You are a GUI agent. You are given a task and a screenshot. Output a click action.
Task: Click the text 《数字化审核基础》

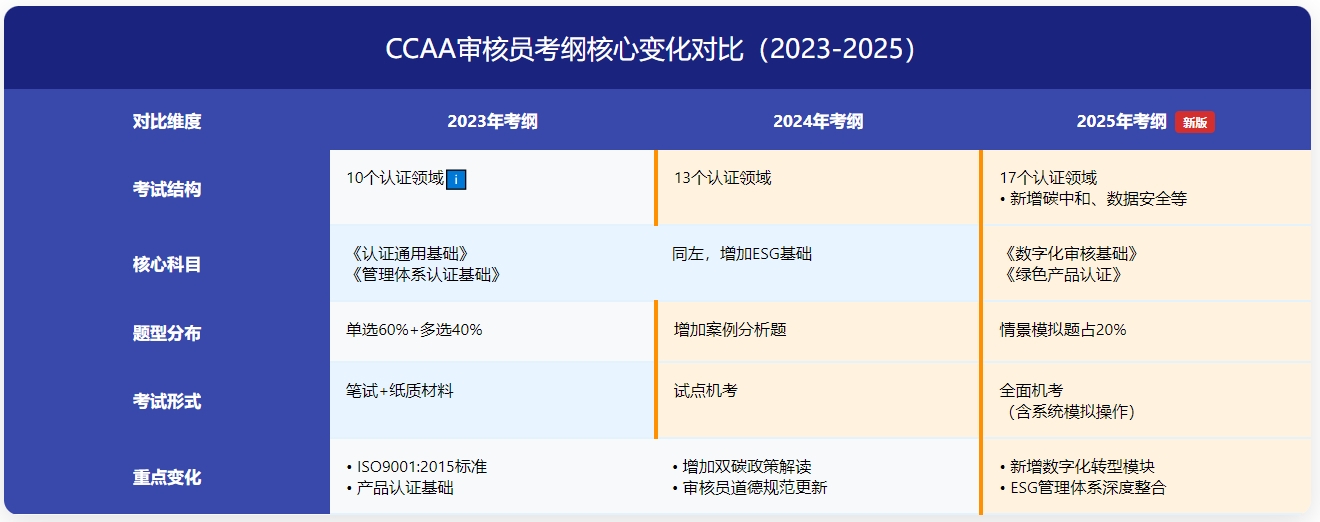(x=1072, y=254)
